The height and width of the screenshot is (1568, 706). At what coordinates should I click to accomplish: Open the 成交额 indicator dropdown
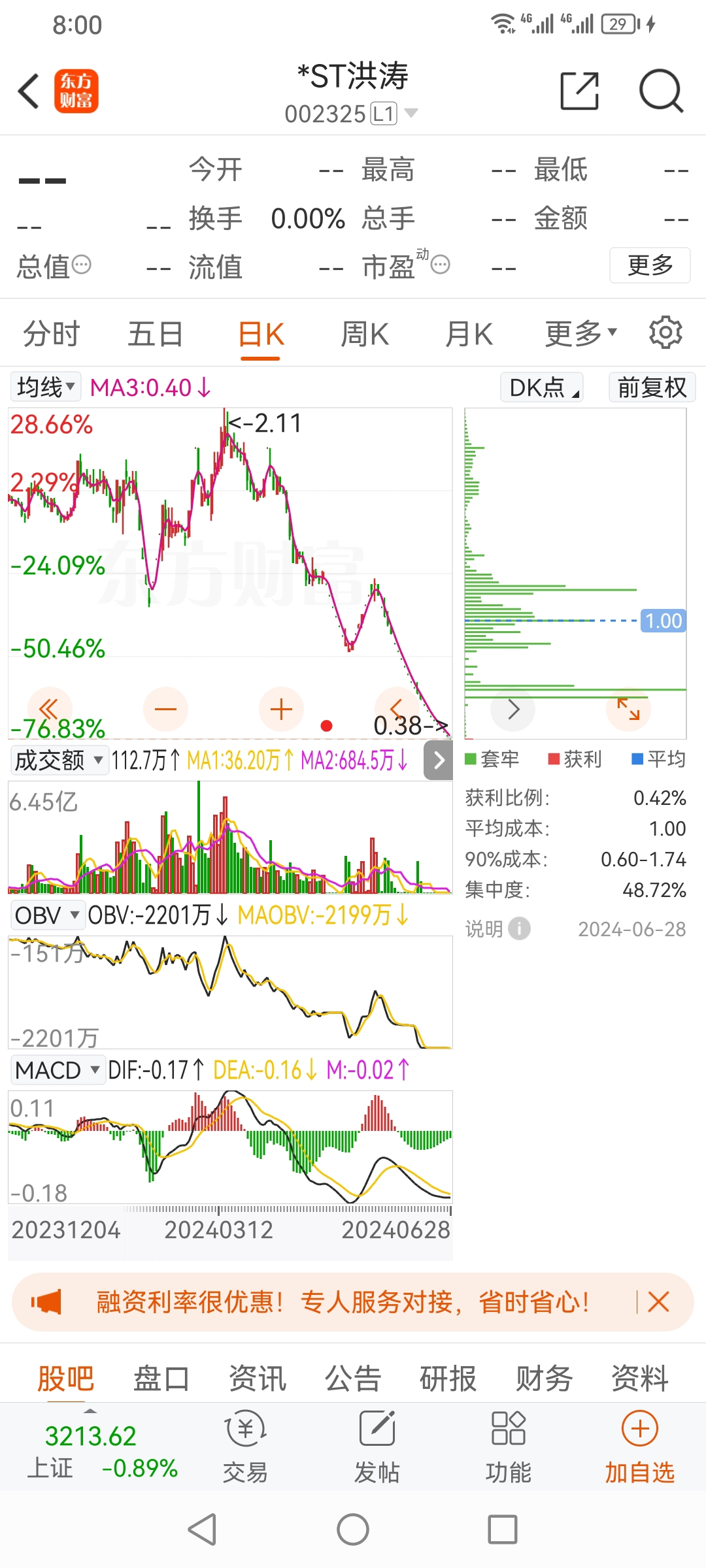coord(59,760)
